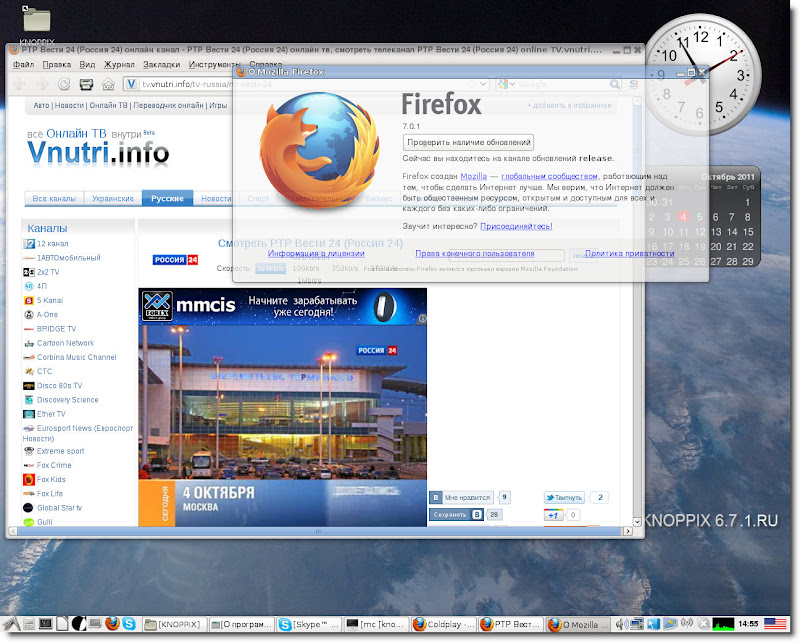The height and width of the screenshot is (642, 800).
Task: Click the Сохранить button
Action: click(456, 514)
